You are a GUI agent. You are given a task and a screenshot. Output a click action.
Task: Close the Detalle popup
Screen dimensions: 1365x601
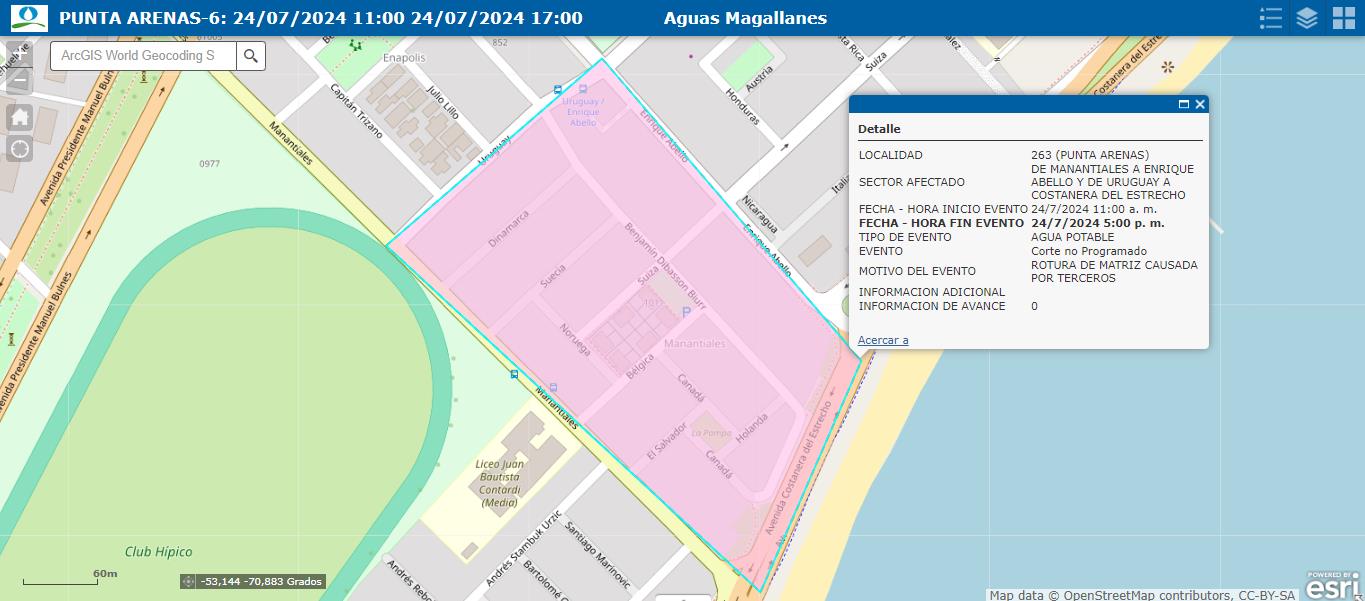(x=1200, y=104)
